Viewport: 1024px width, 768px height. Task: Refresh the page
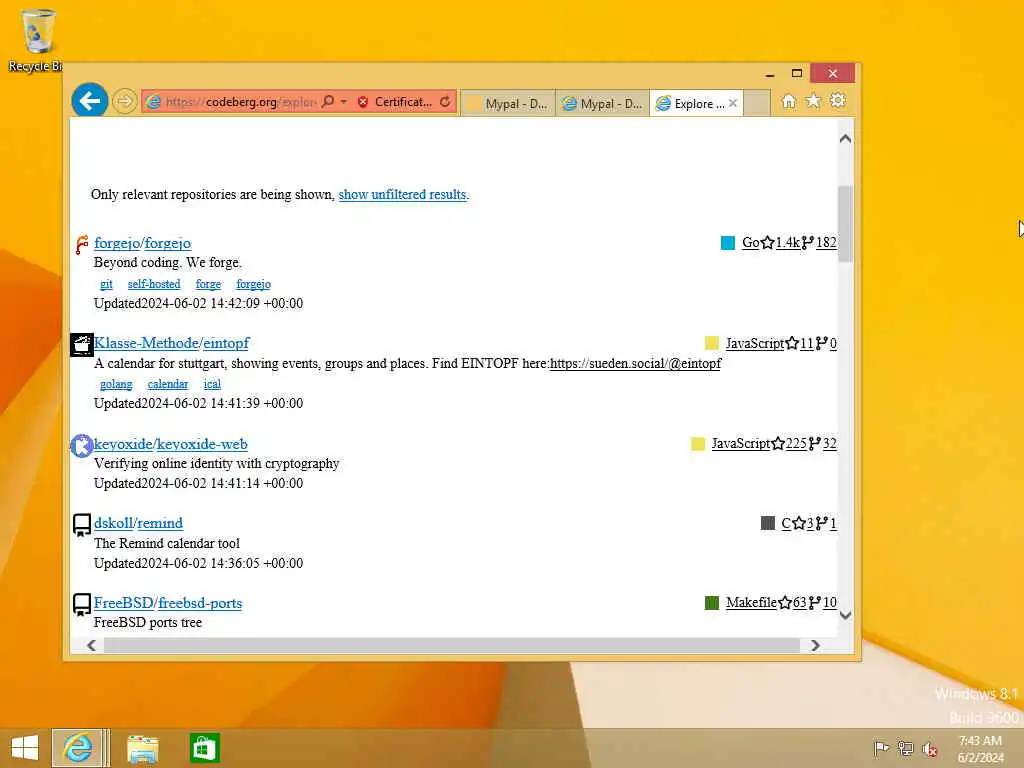click(445, 102)
